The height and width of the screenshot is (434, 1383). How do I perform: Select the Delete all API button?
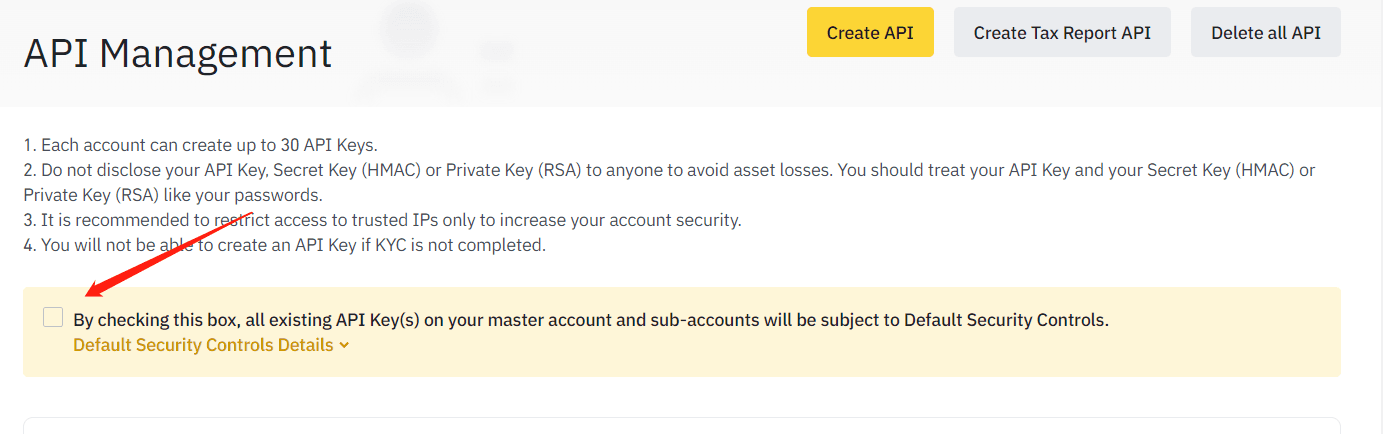(x=1266, y=33)
